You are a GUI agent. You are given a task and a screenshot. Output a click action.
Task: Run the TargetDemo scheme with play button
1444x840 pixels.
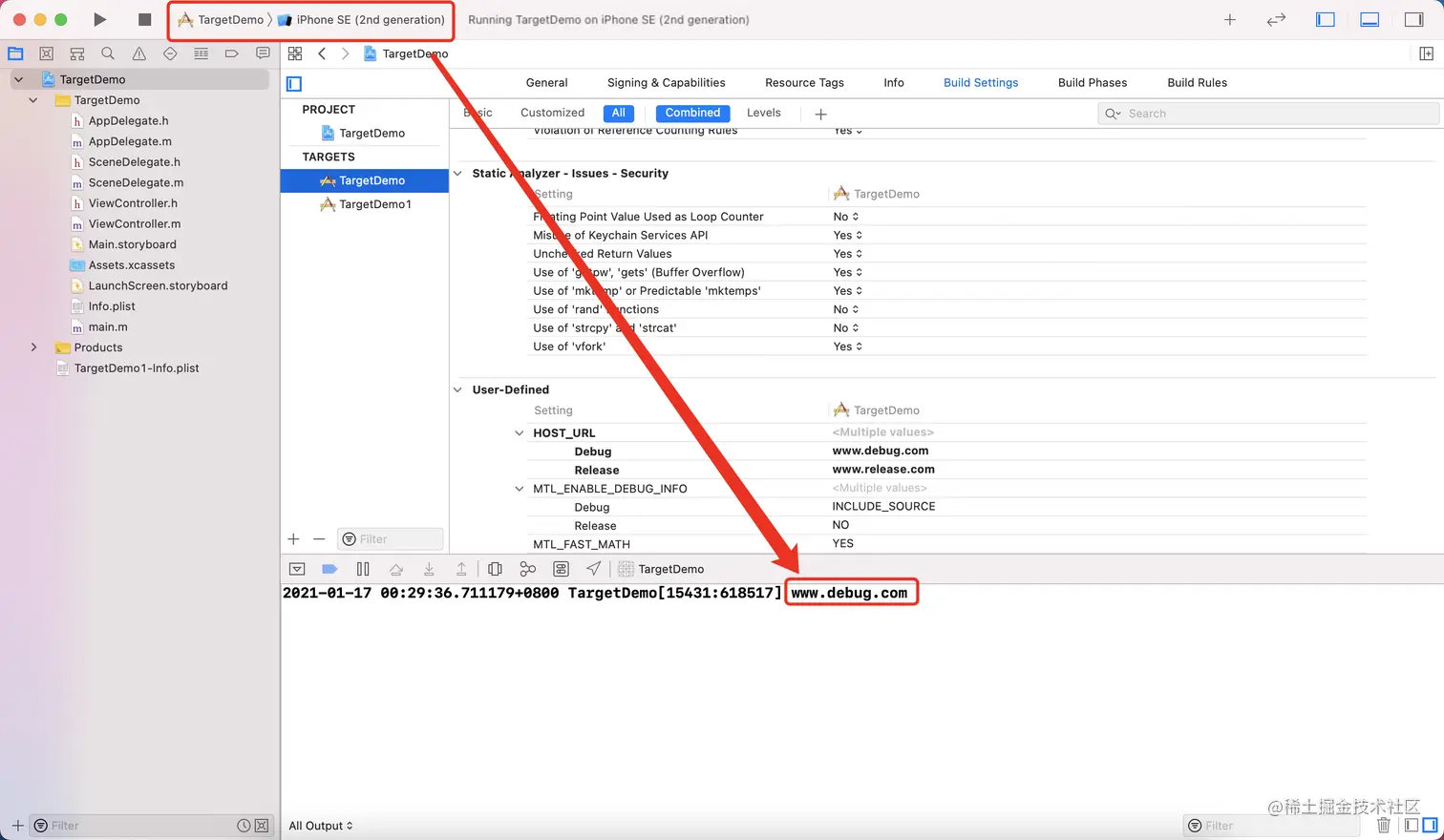coord(100,19)
